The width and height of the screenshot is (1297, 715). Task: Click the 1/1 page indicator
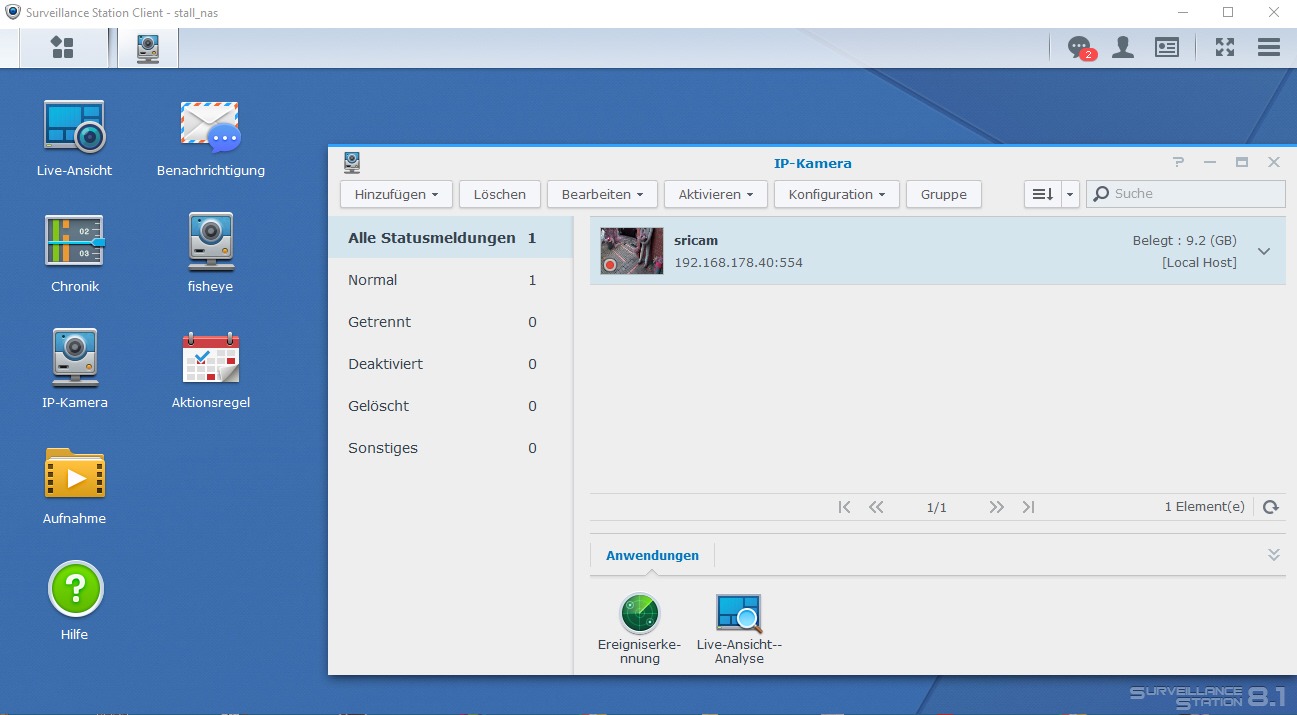pyautogui.click(x=937, y=508)
